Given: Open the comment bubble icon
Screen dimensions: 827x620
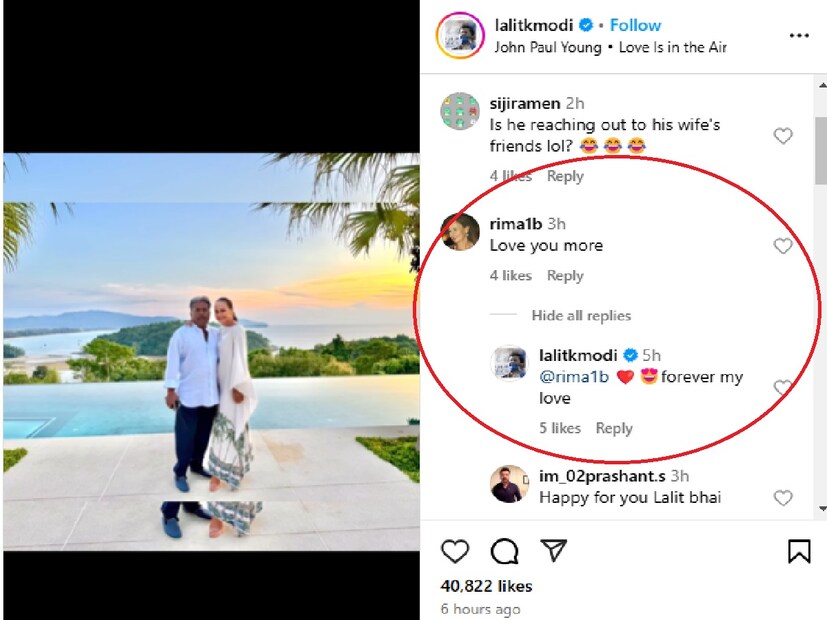Looking at the screenshot, I should pos(504,551).
